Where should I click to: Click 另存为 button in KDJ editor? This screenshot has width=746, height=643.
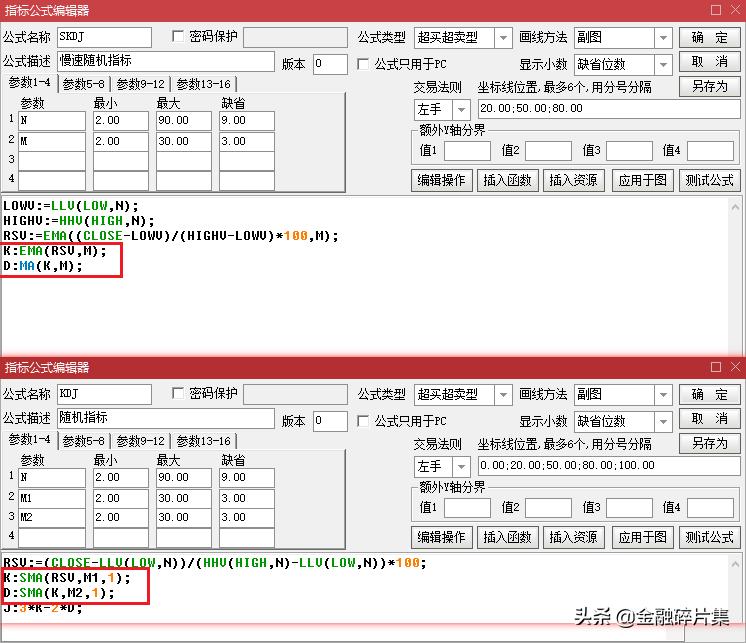(709, 444)
